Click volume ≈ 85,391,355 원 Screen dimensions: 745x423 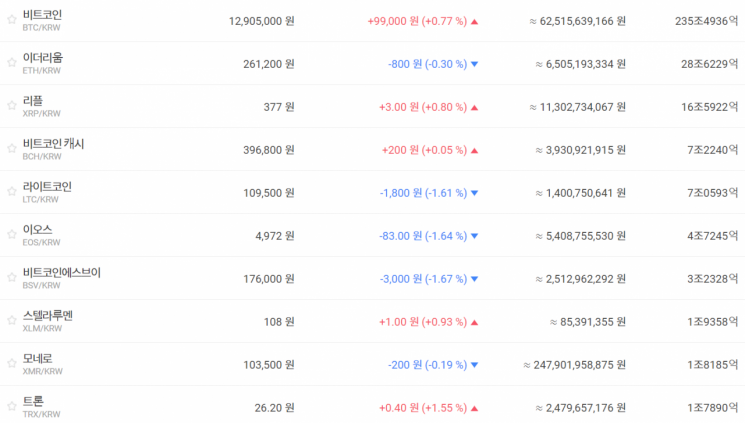(x=588, y=322)
